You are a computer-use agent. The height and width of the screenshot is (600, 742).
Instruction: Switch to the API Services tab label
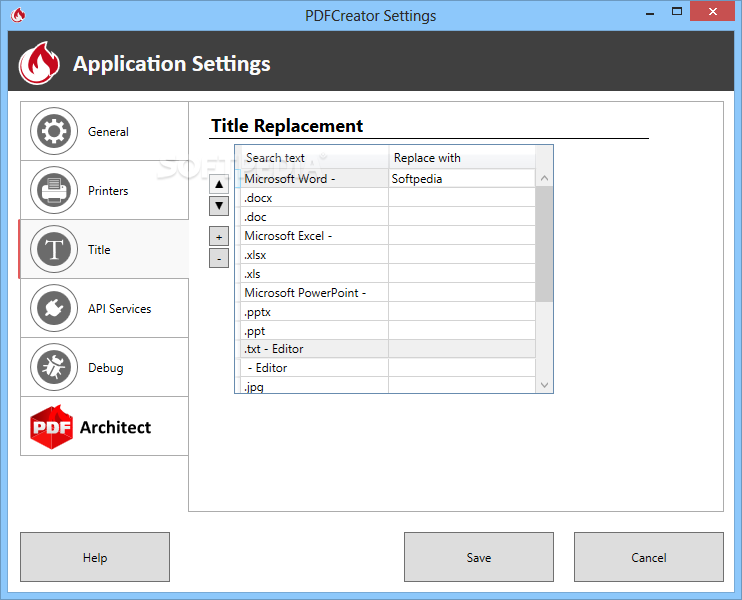coord(119,309)
